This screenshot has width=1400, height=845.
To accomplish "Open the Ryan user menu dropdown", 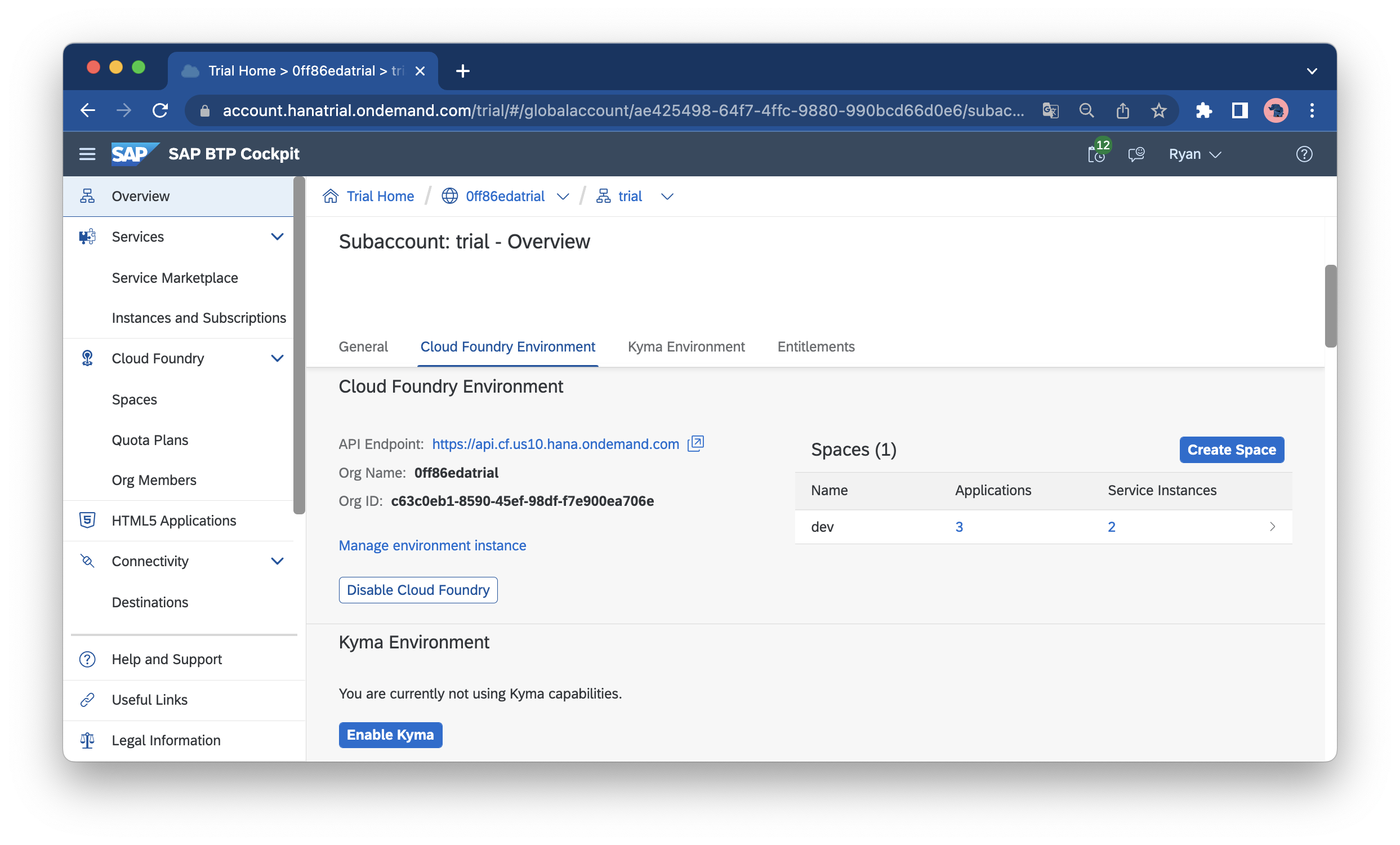I will click(x=1194, y=154).
